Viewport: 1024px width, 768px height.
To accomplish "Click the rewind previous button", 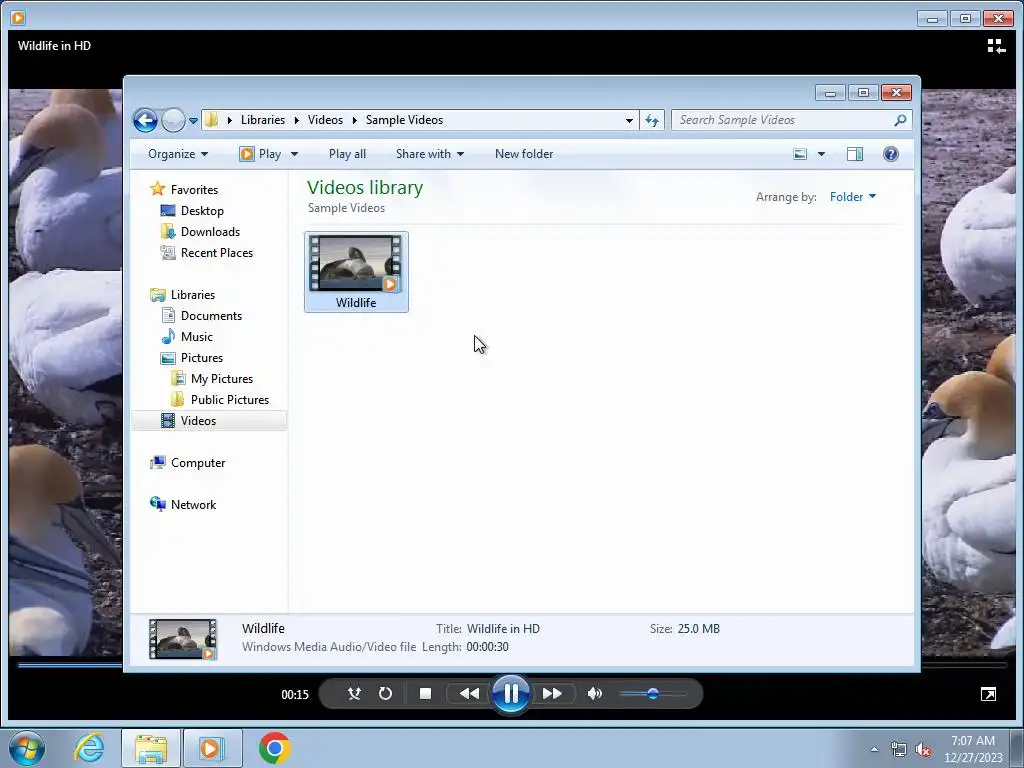I will pyautogui.click(x=468, y=694).
